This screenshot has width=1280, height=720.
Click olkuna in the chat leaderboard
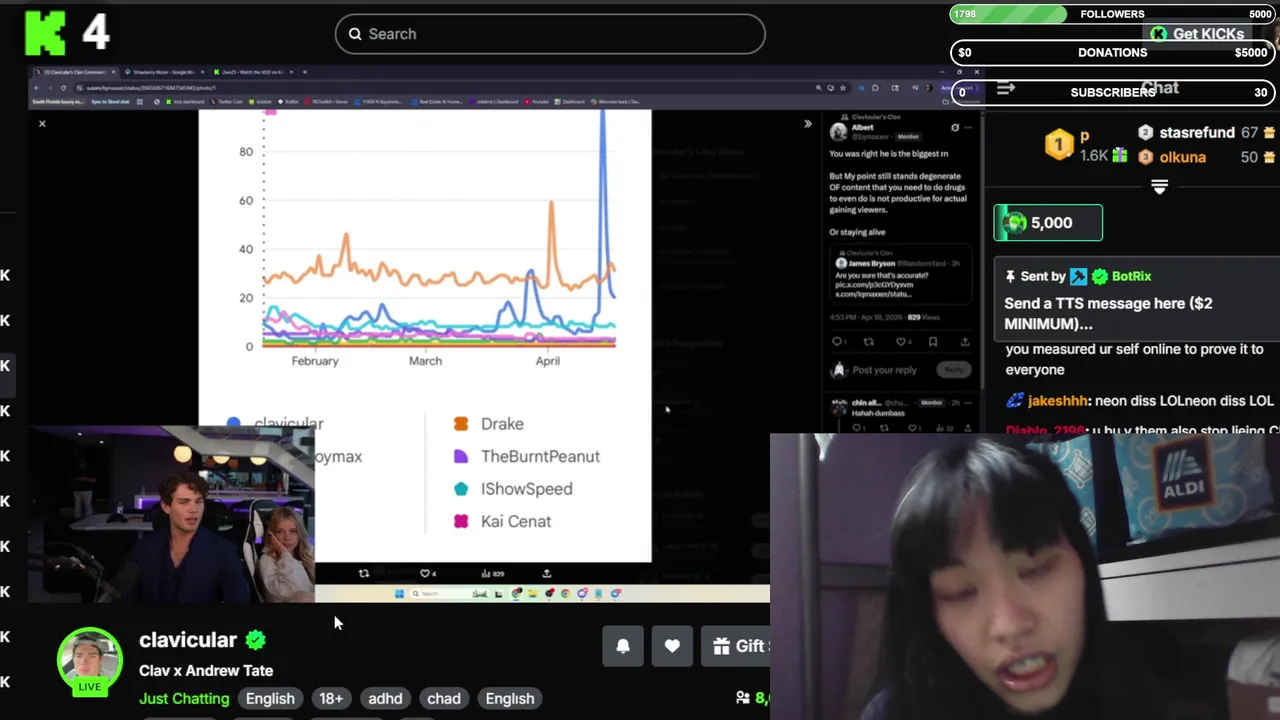[x=1182, y=157]
